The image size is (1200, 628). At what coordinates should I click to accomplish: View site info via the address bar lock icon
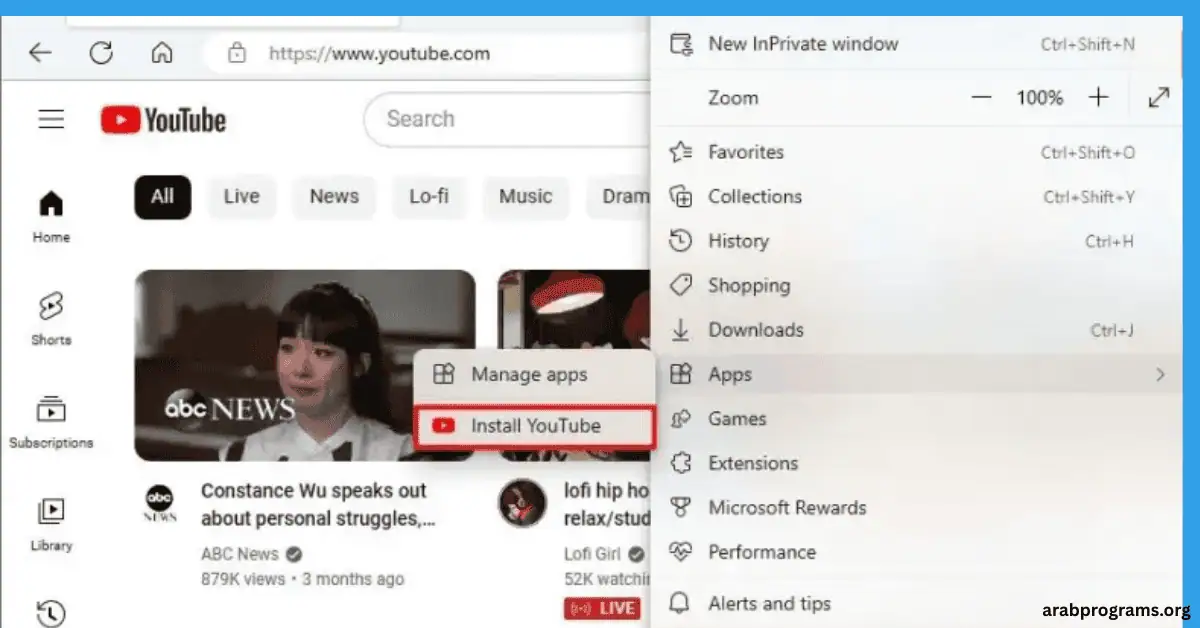pos(237,53)
